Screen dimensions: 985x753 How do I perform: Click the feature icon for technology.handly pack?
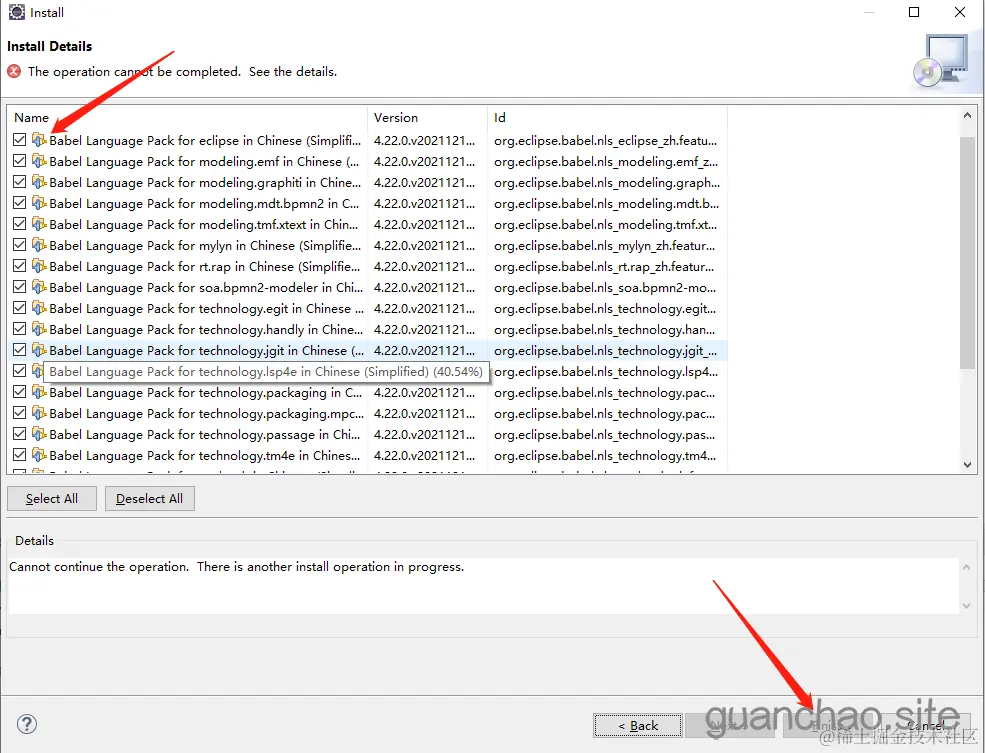pyautogui.click(x=39, y=329)
